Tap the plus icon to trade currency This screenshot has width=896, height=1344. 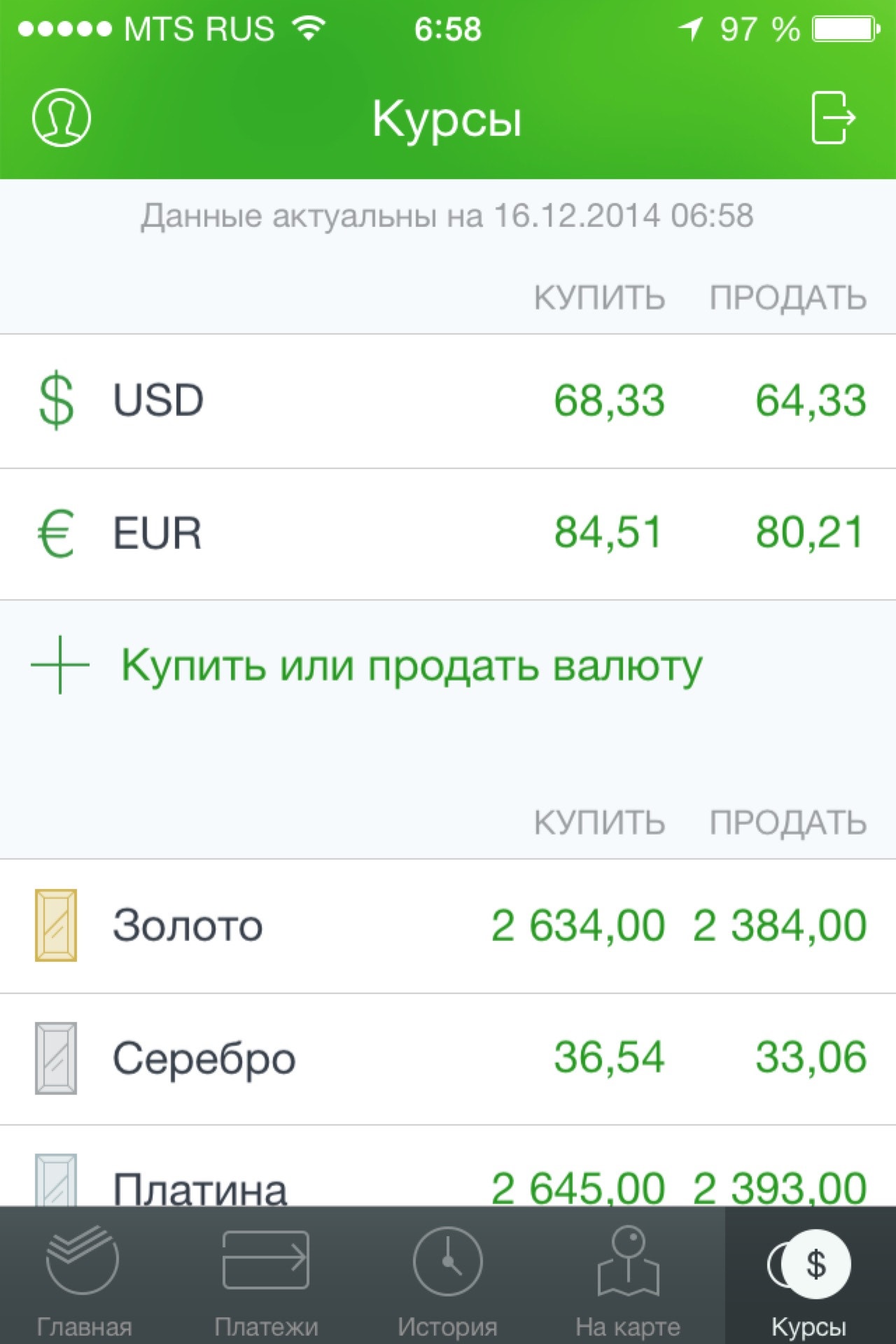(x=60, y=665)
